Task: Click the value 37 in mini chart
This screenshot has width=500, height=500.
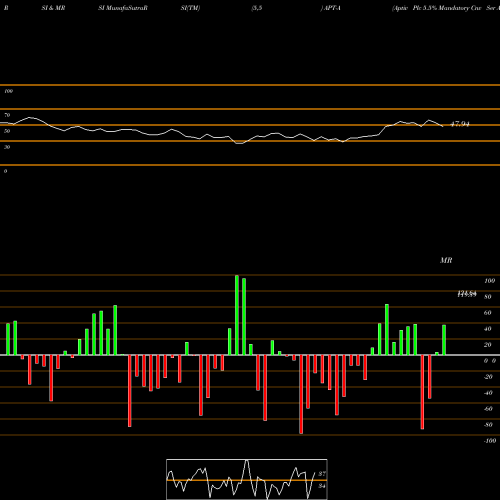Action: point(322,474)
